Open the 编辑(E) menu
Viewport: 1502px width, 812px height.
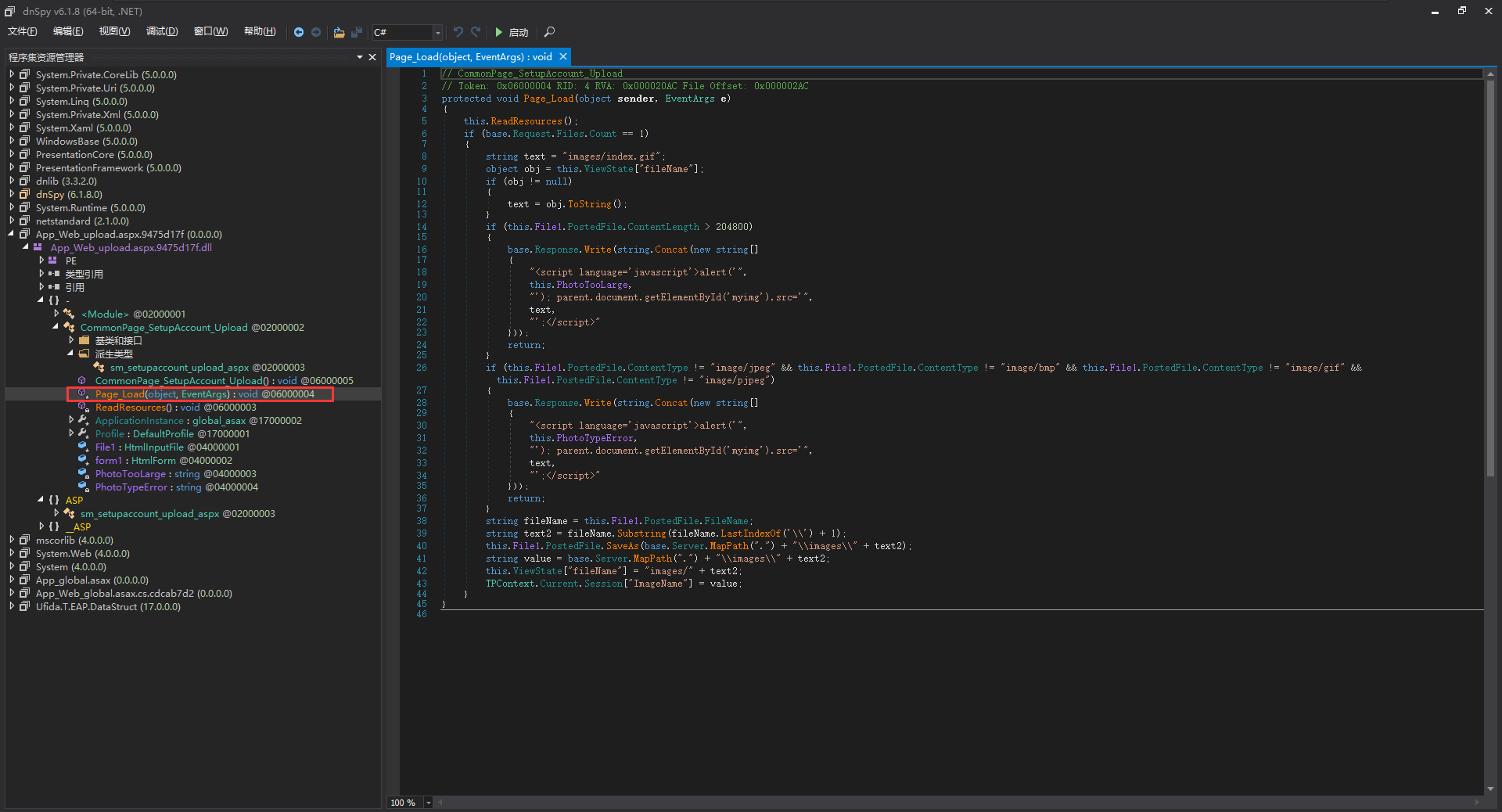pyautogui.click(x=68, y=31)
